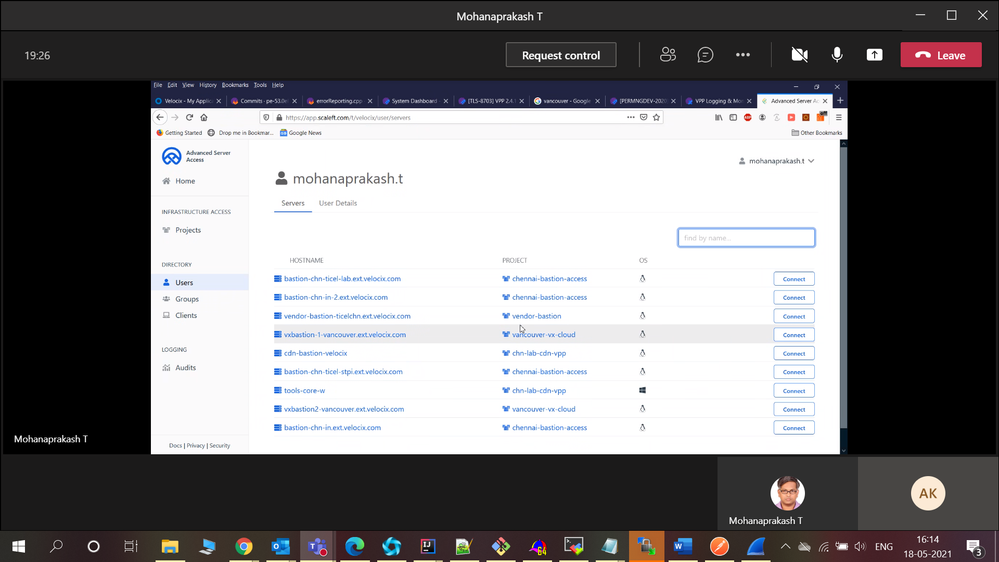
Task: Open the Share content tray icon
Action: click(x=875, y=55)
